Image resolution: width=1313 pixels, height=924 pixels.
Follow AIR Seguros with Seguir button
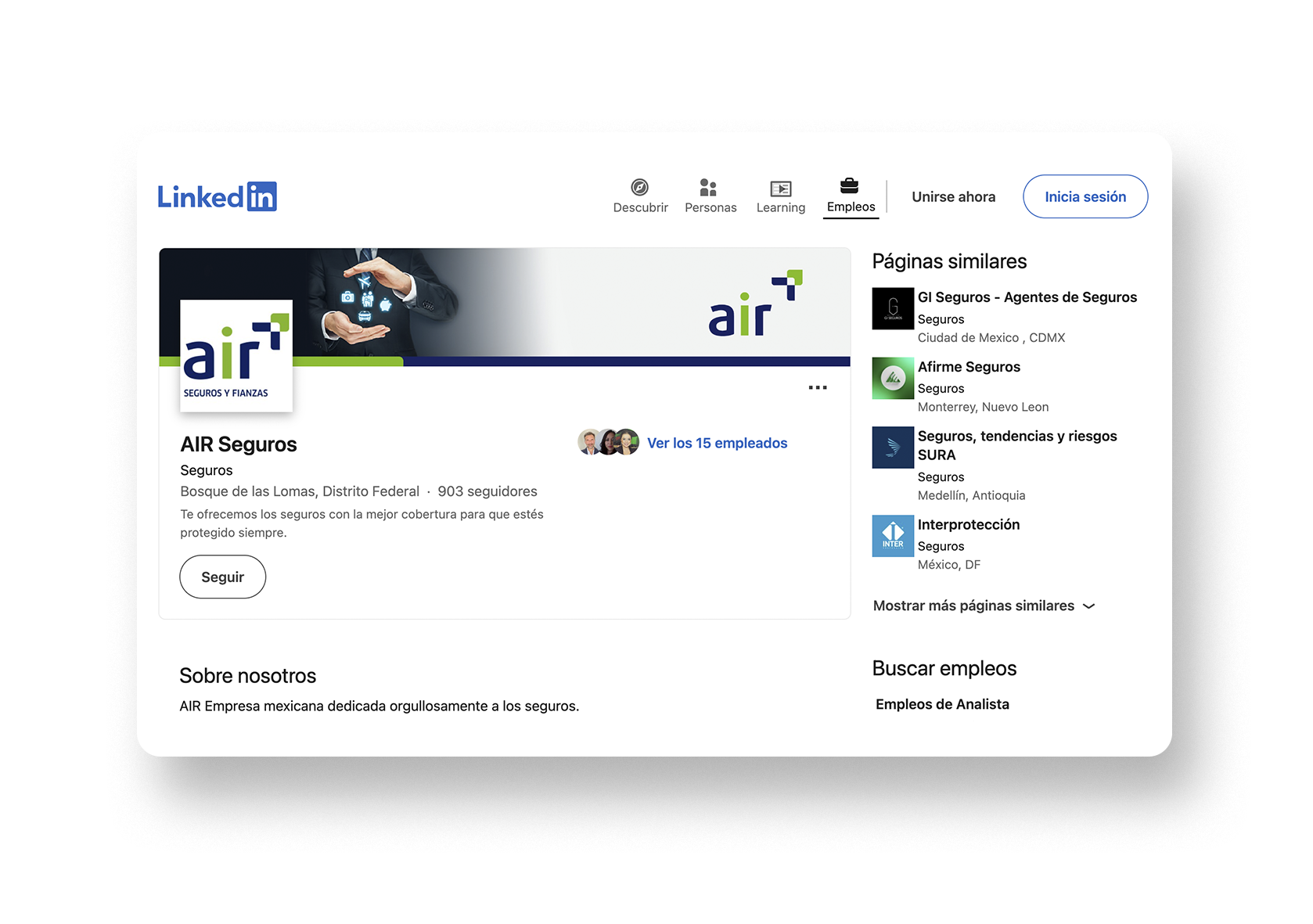(223, 577)
